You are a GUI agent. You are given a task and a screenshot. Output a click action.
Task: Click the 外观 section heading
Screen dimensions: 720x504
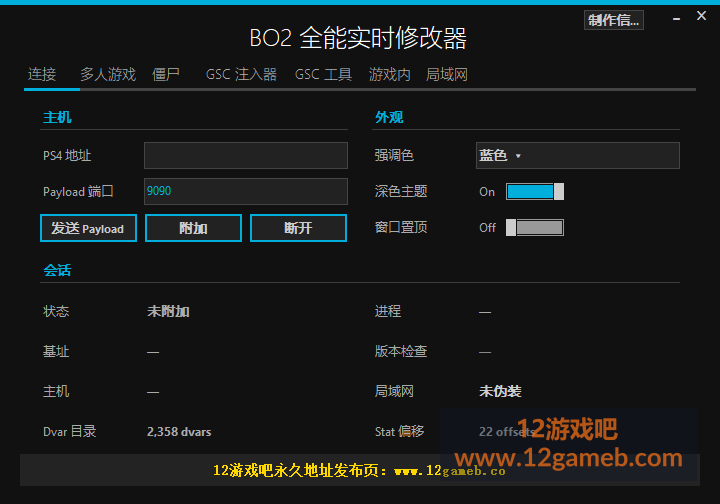pyautogui.click(x=389, y=118)
